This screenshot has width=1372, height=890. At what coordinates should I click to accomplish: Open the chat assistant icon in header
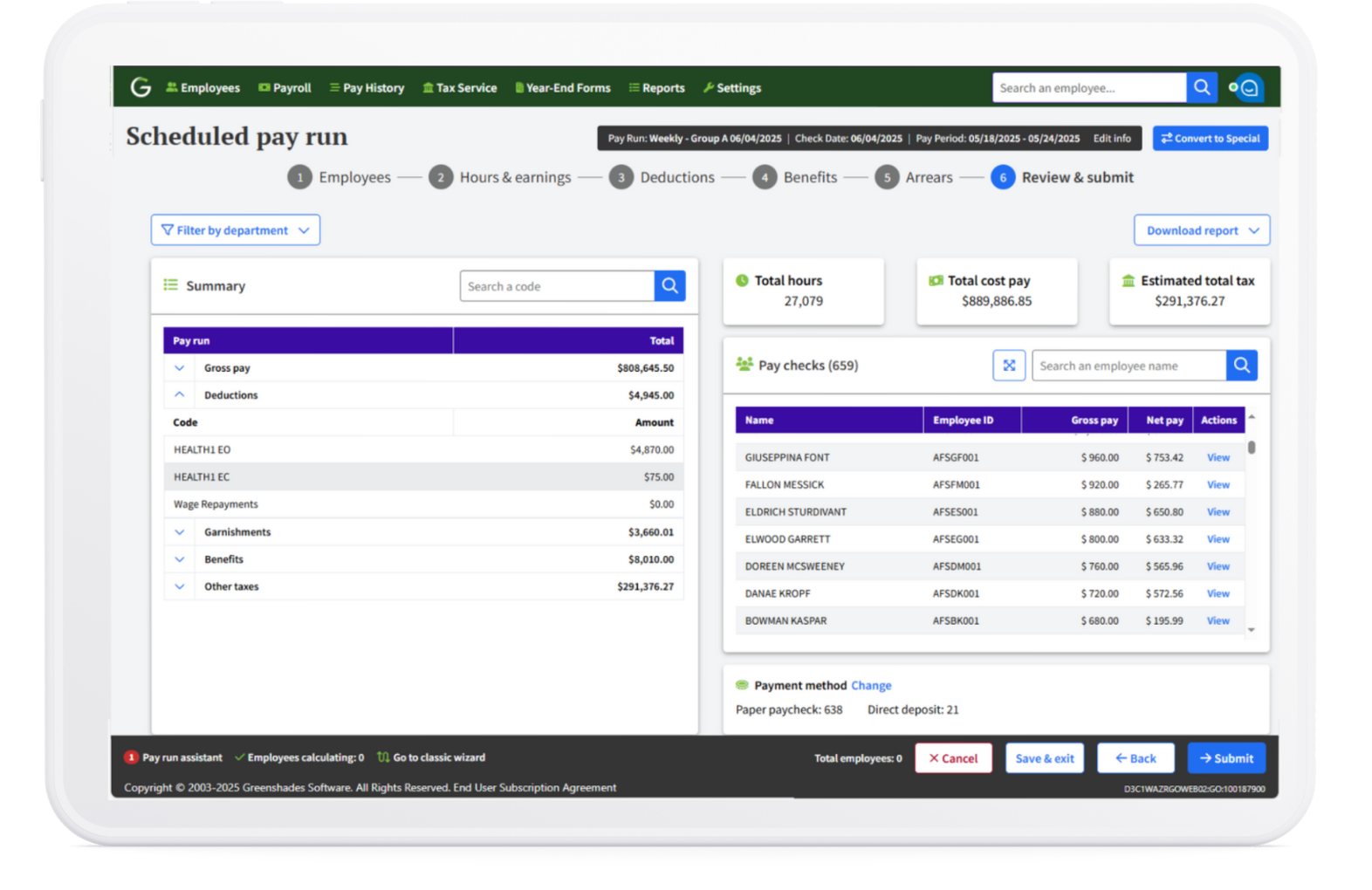tap(1248, 88)
